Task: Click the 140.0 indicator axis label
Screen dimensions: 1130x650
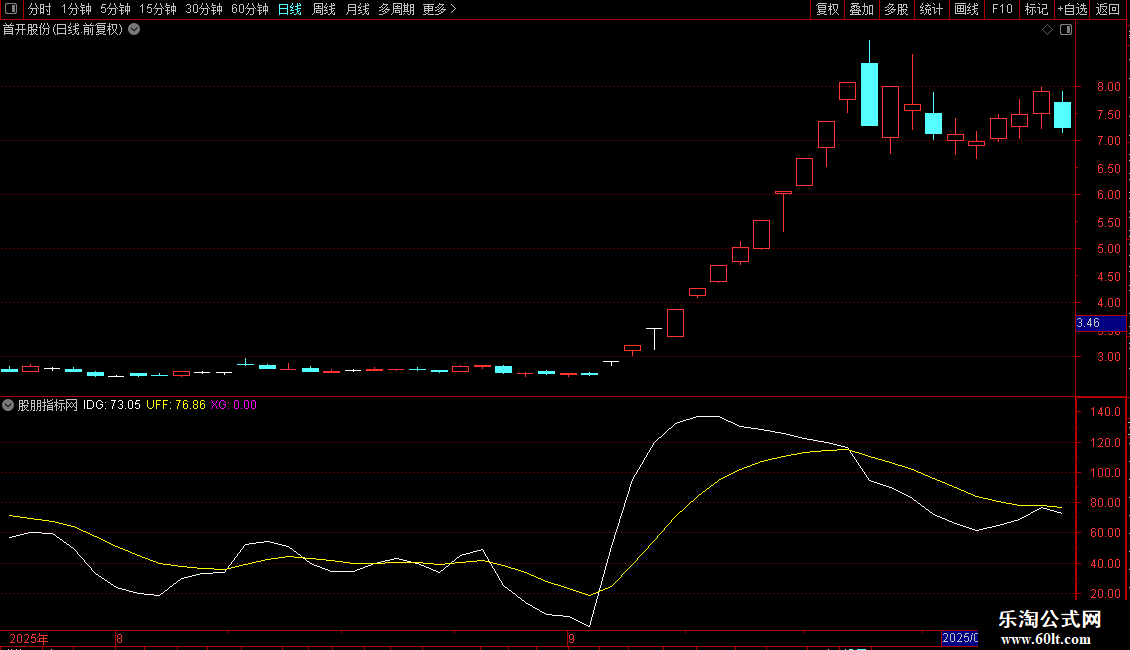Action: pos(1105,412)
